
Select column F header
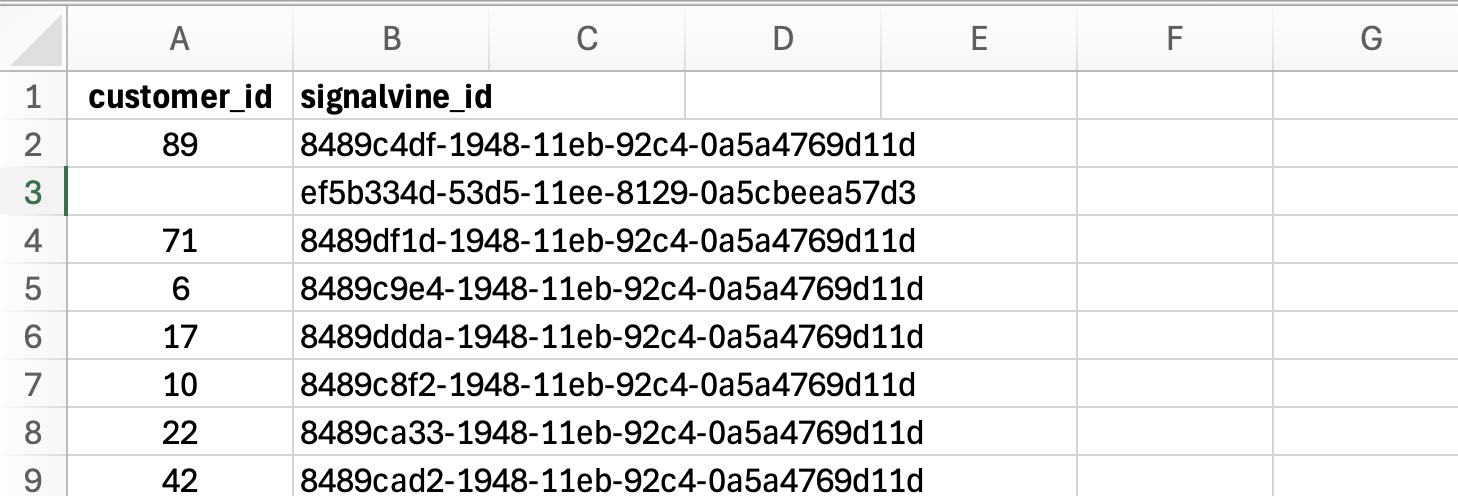pyautogui.click(x=1174, y=38)
